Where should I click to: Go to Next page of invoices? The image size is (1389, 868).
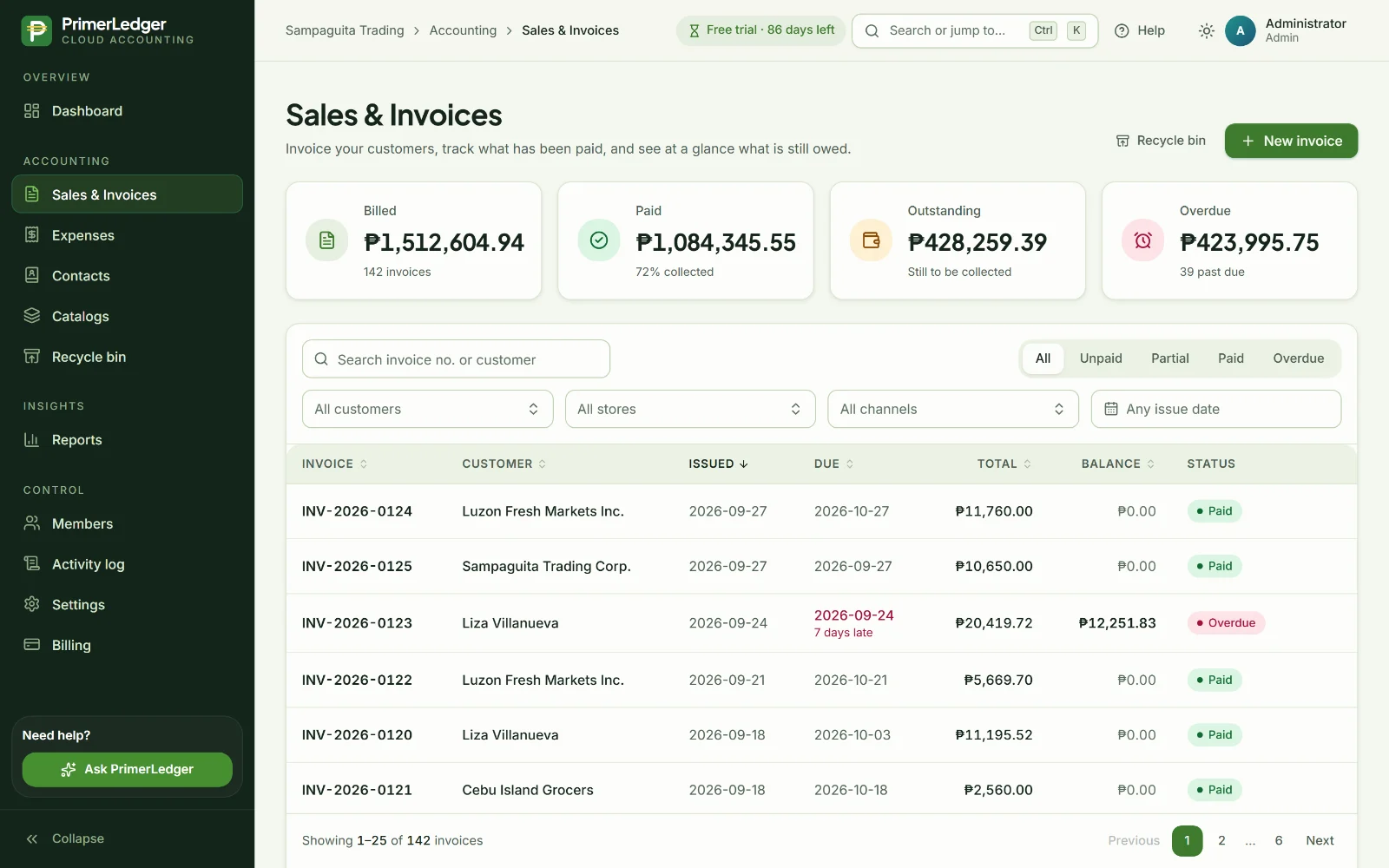(x=1320, y=840)
